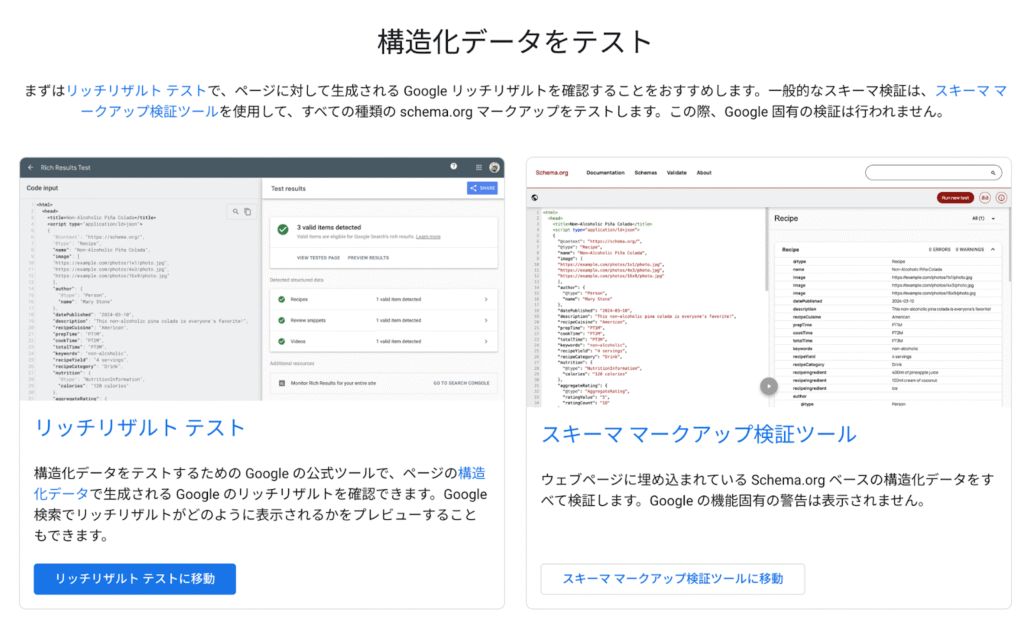Click the back arrow beside Rich Results Test
The width and height of the screenshot is (1024, 628).
click(x=30, y=167)
